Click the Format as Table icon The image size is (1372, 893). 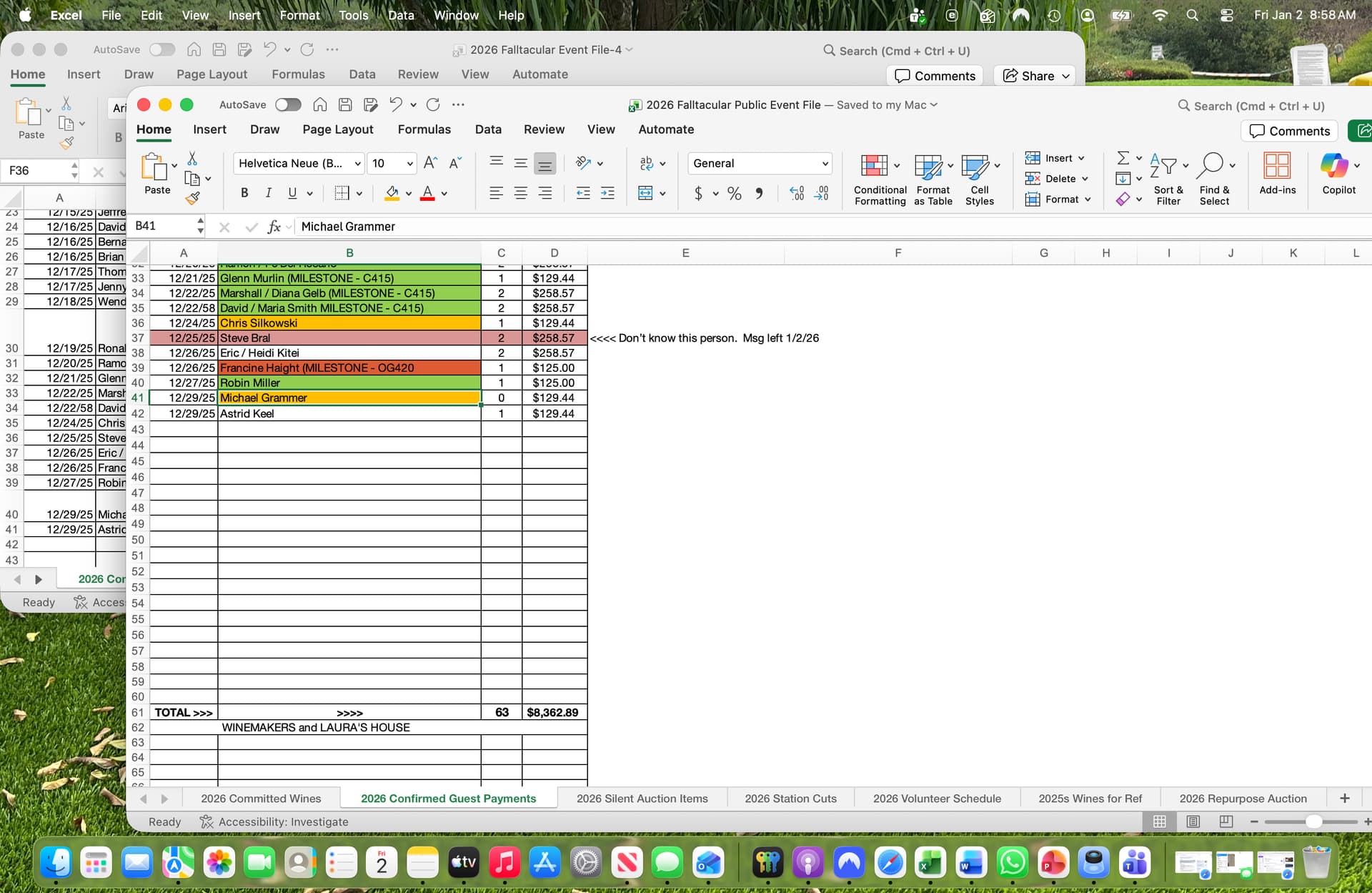[x=928, y=166]
